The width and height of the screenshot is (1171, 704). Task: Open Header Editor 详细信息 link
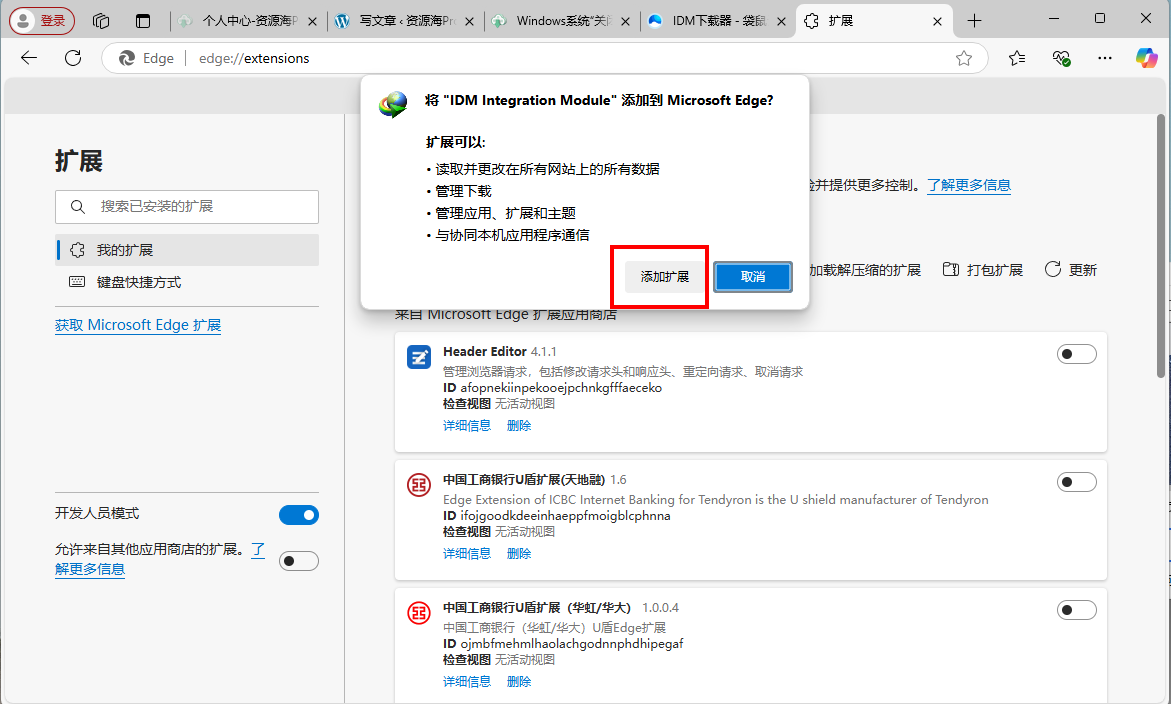click(x=467, y=426)
